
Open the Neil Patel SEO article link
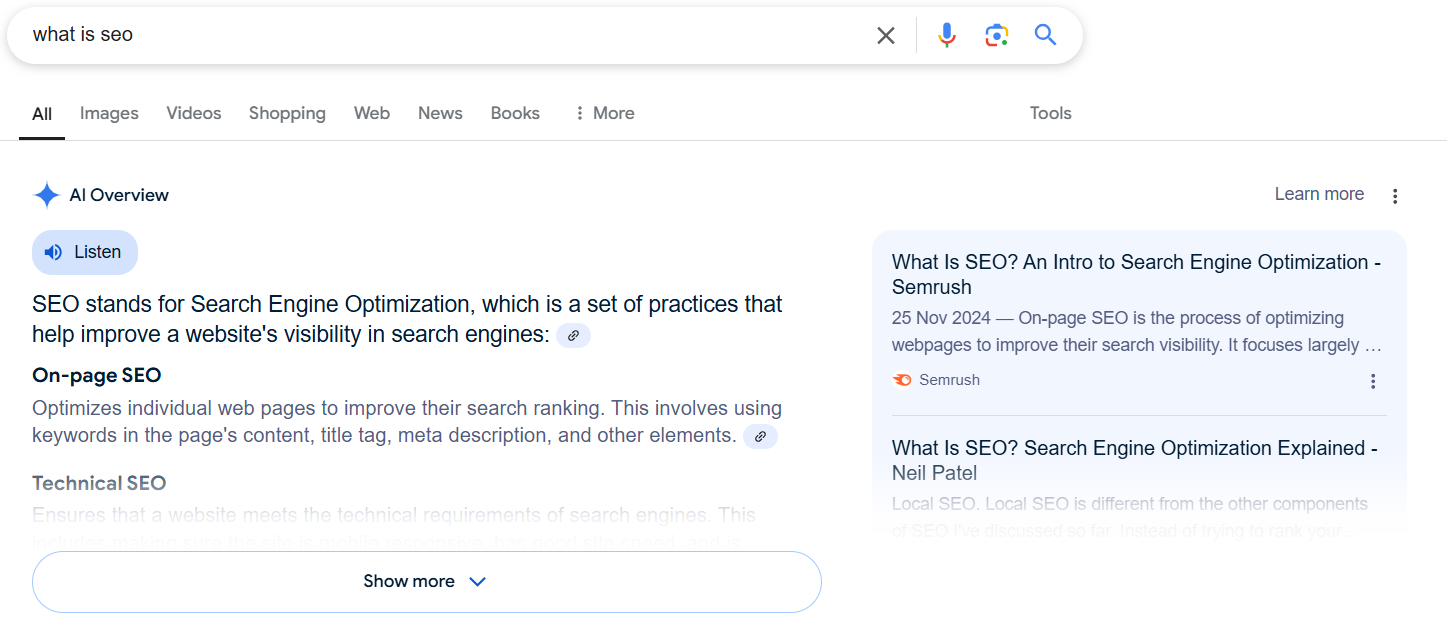(1130, 460)
